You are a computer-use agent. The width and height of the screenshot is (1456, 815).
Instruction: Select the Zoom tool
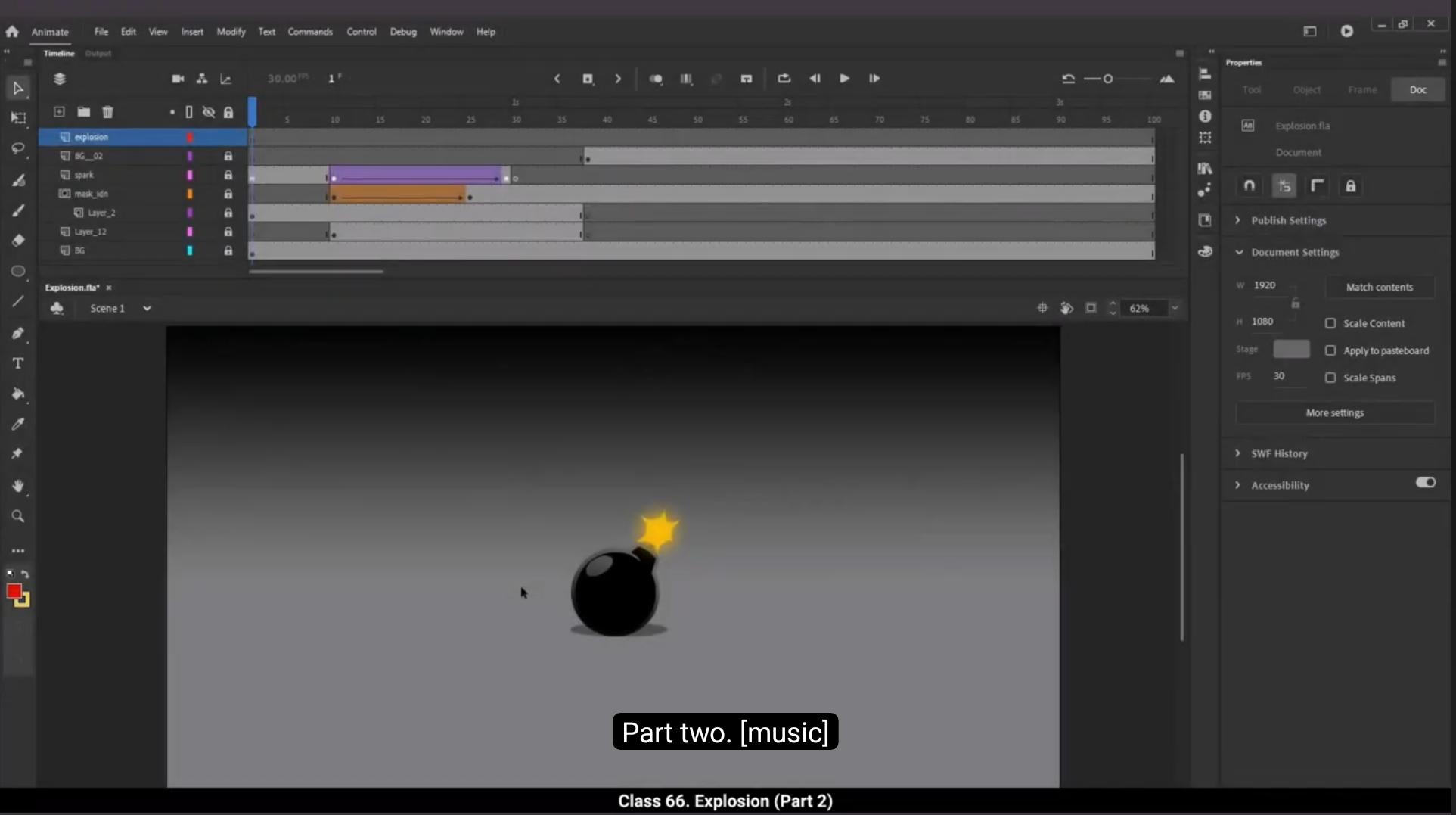(18, 516)
